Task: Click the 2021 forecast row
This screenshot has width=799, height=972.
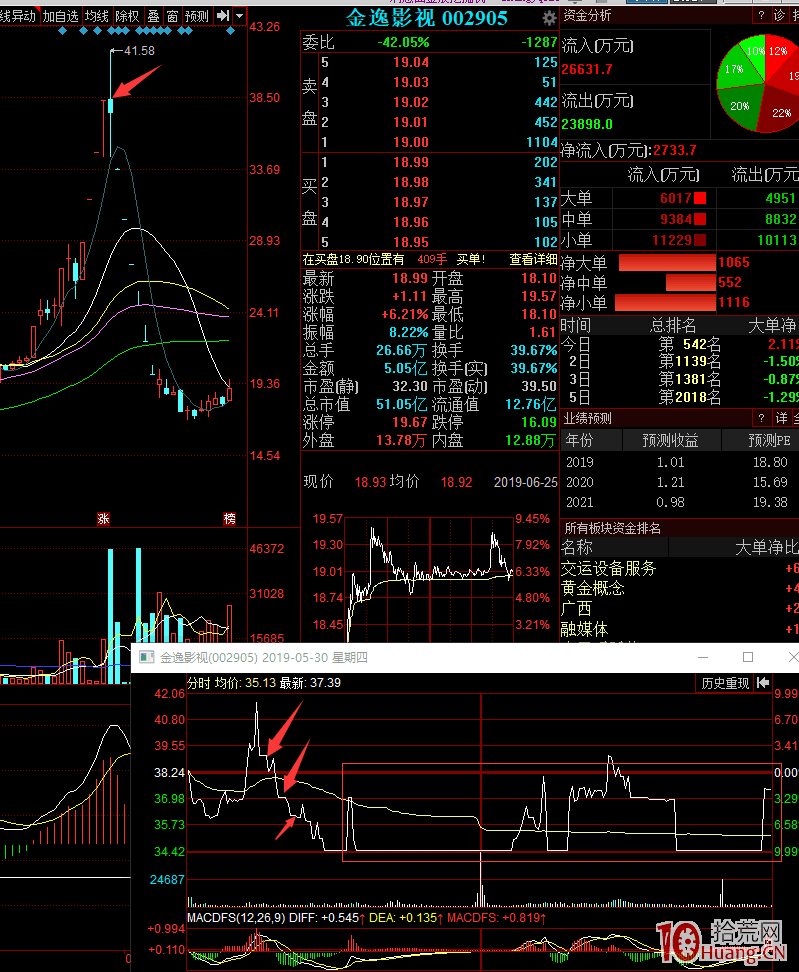Action: (679, 502)
